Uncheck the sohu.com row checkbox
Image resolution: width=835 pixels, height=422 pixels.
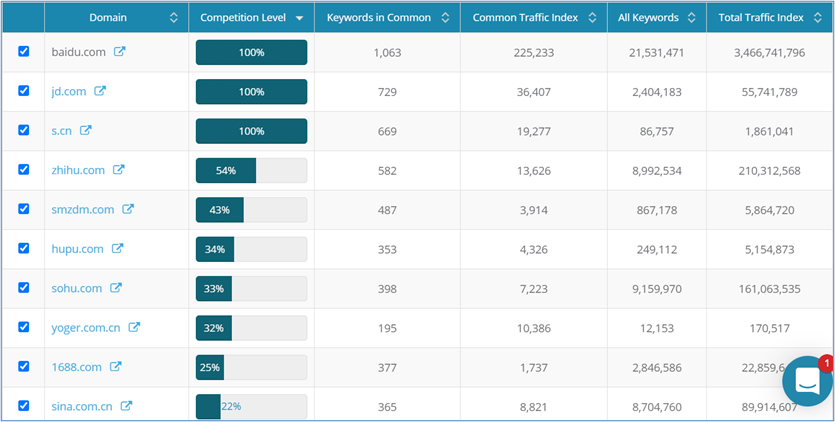click(x=23, y=288)
